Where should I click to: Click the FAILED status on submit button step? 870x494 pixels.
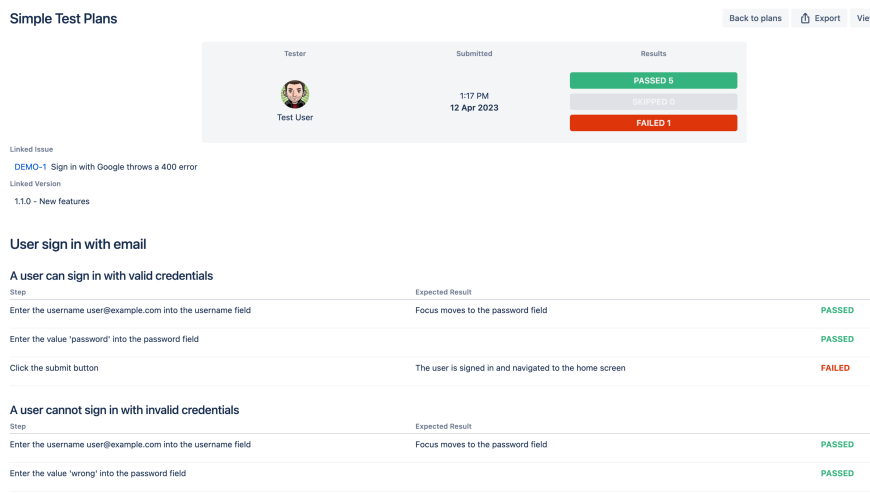(x=835, y=368)
